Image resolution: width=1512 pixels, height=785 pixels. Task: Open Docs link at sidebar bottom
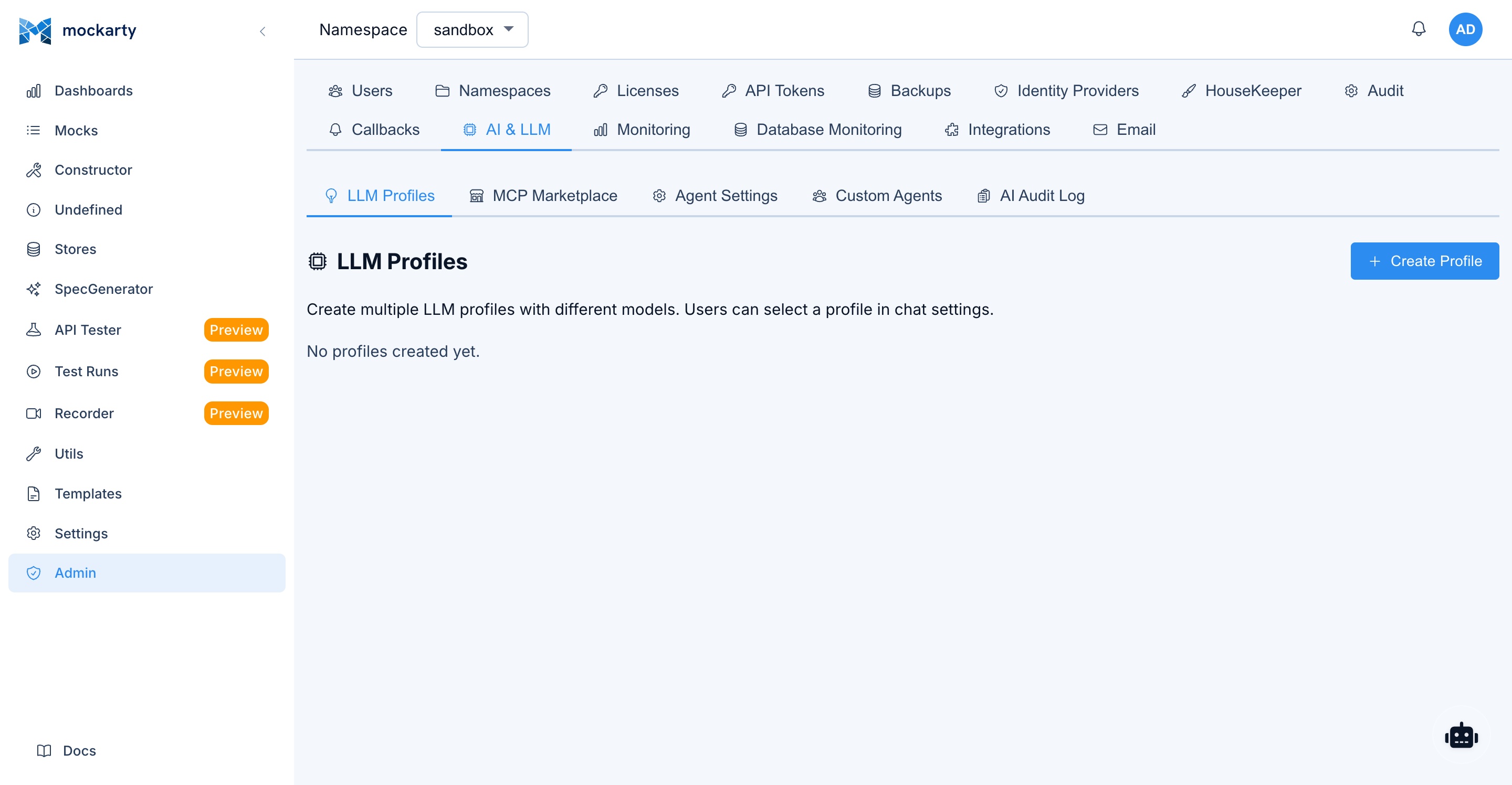click(66, 750)
